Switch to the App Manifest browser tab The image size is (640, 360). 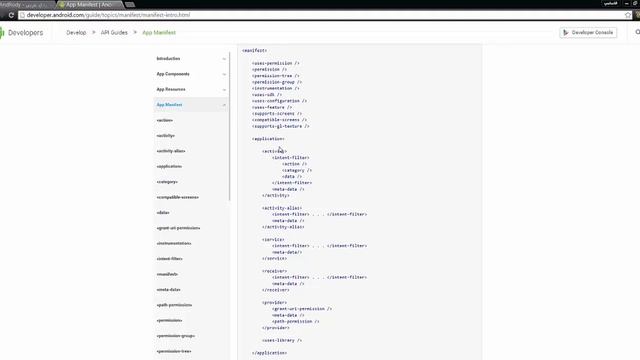[x=89, y=4]
